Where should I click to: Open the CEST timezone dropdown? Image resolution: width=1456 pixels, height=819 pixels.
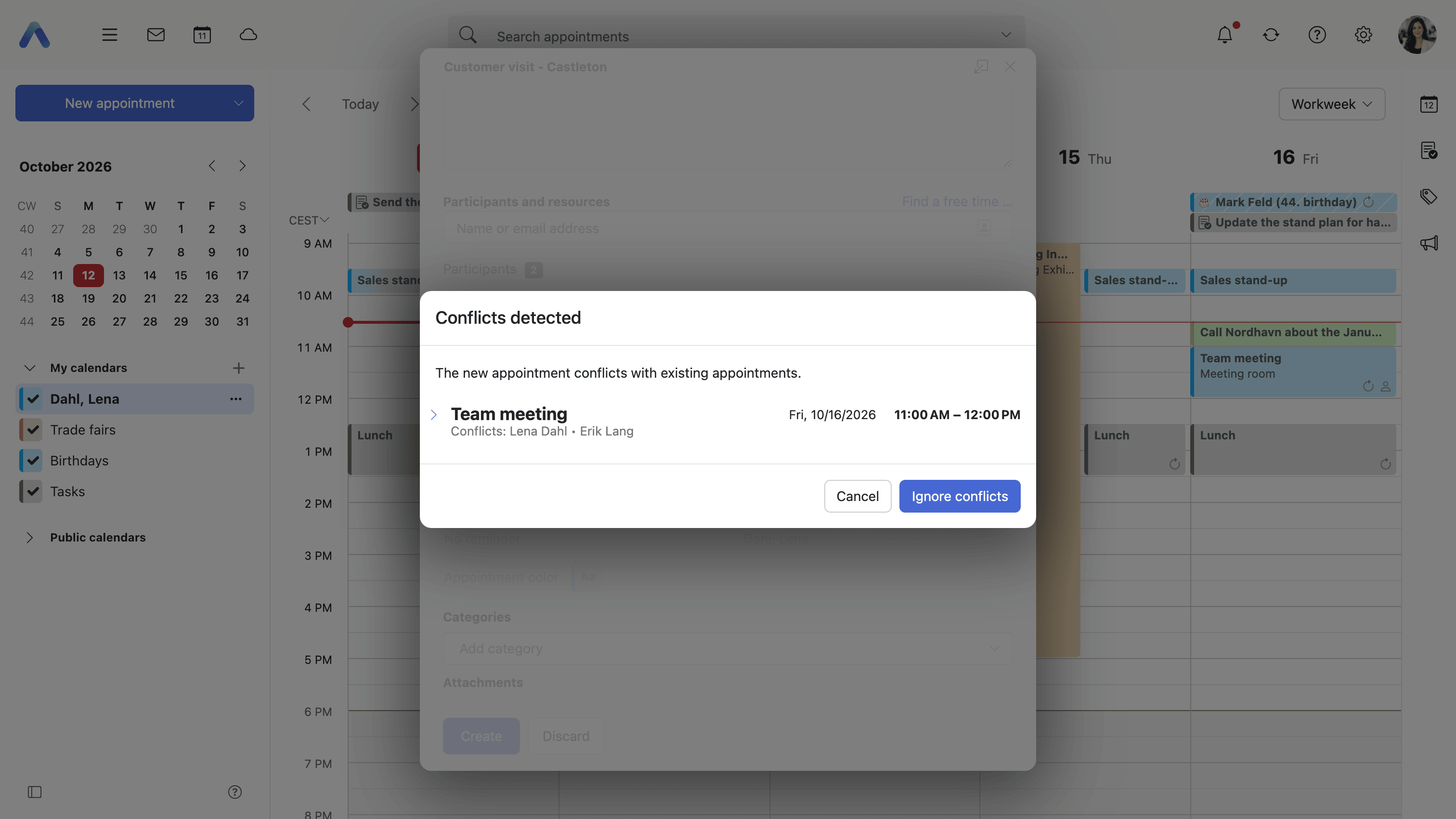309,220
